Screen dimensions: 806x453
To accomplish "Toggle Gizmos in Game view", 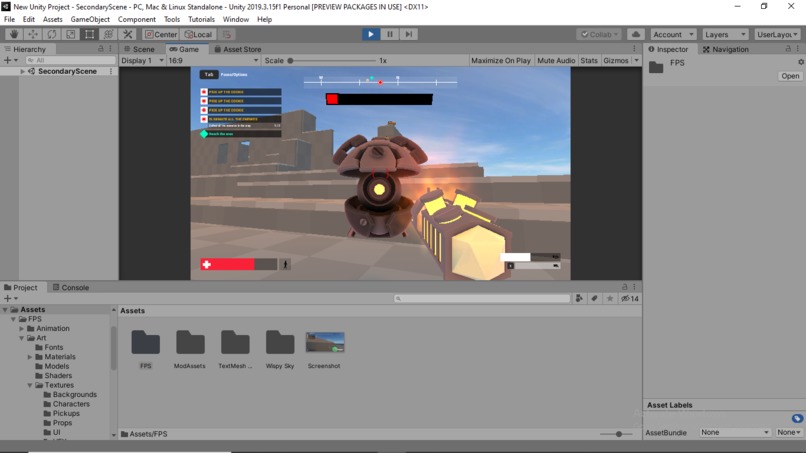I will [615, 60].
